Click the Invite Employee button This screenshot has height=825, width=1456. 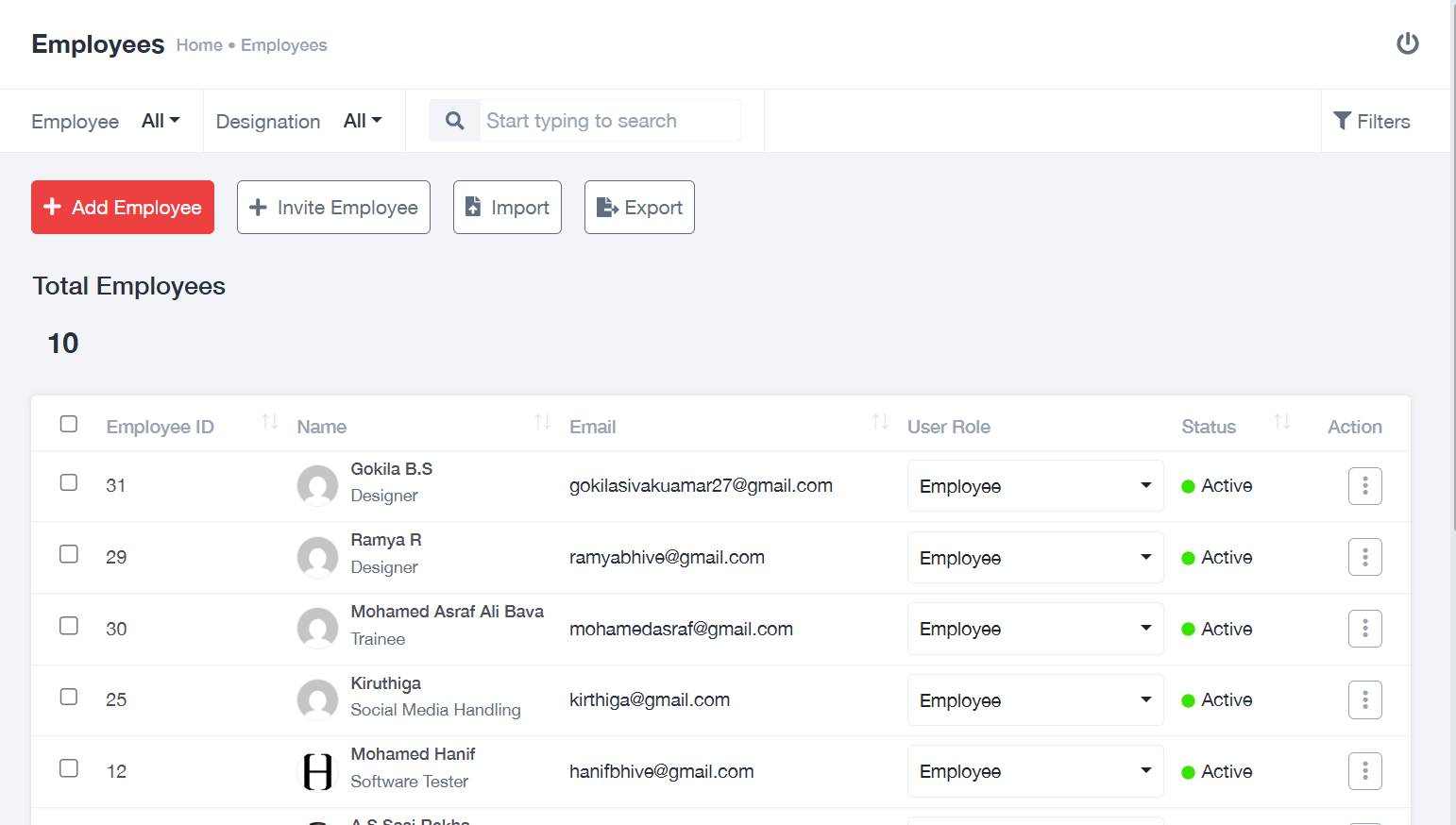click(x=333, y=207)
